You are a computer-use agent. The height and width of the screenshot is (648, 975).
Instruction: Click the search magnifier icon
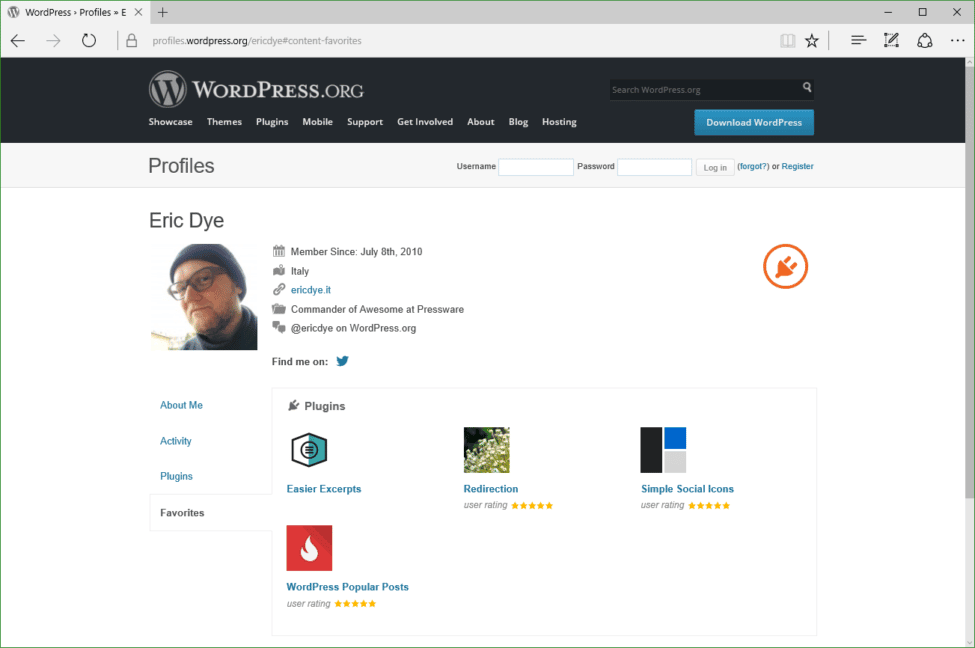[x=806, y=87]
